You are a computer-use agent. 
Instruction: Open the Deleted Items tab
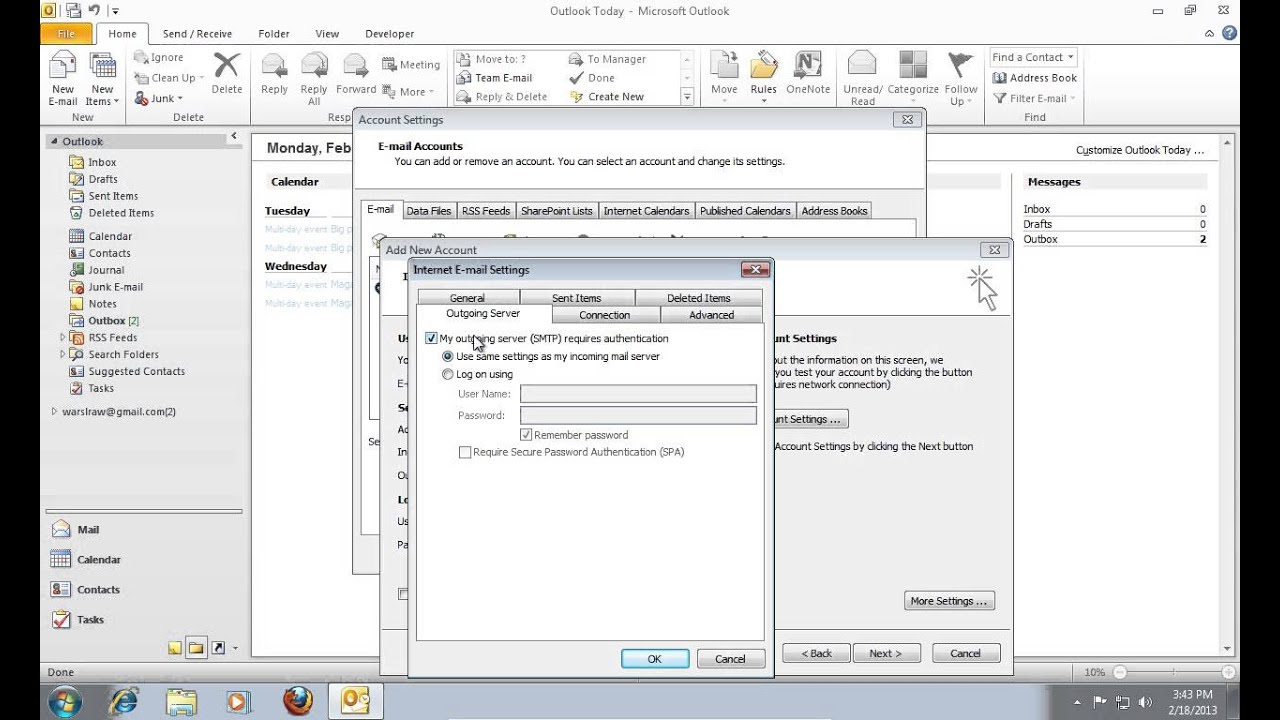(699, 298)
